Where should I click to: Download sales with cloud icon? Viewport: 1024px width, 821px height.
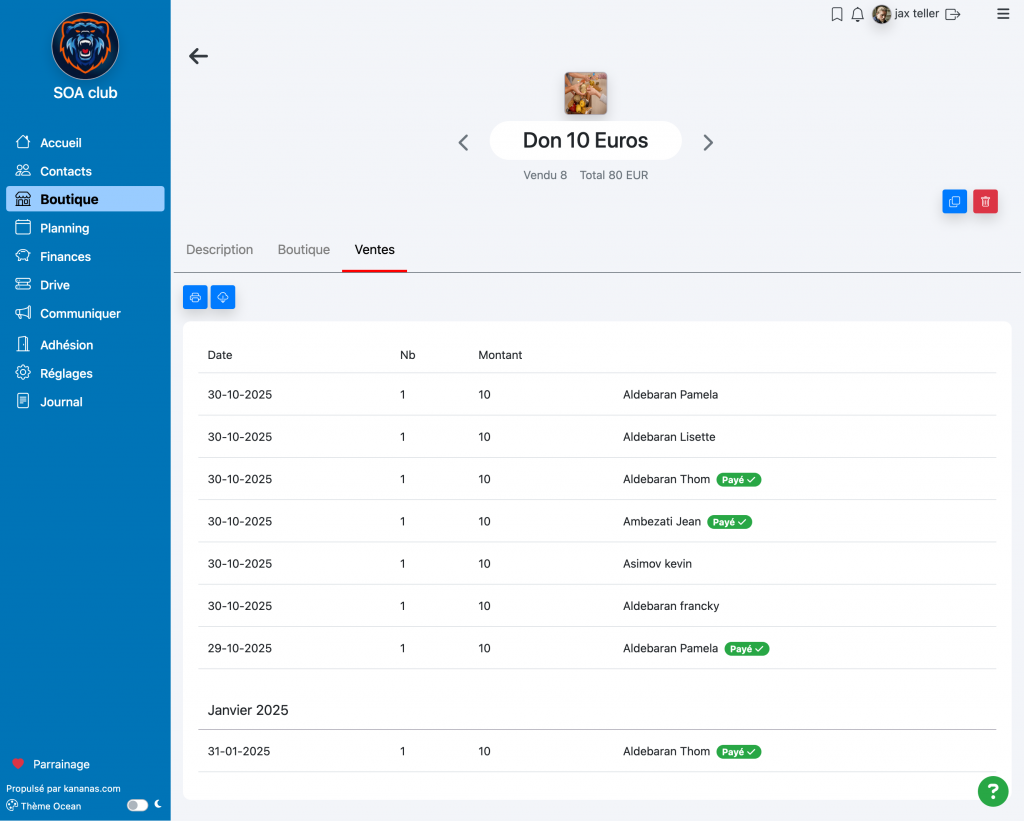[x=223, y=297]
